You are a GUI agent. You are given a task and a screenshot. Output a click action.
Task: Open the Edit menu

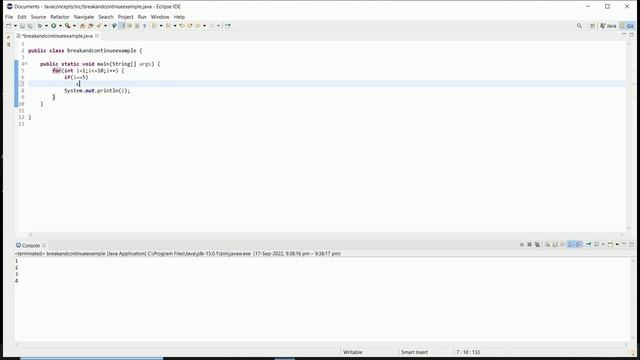click(x=22, y=17)
